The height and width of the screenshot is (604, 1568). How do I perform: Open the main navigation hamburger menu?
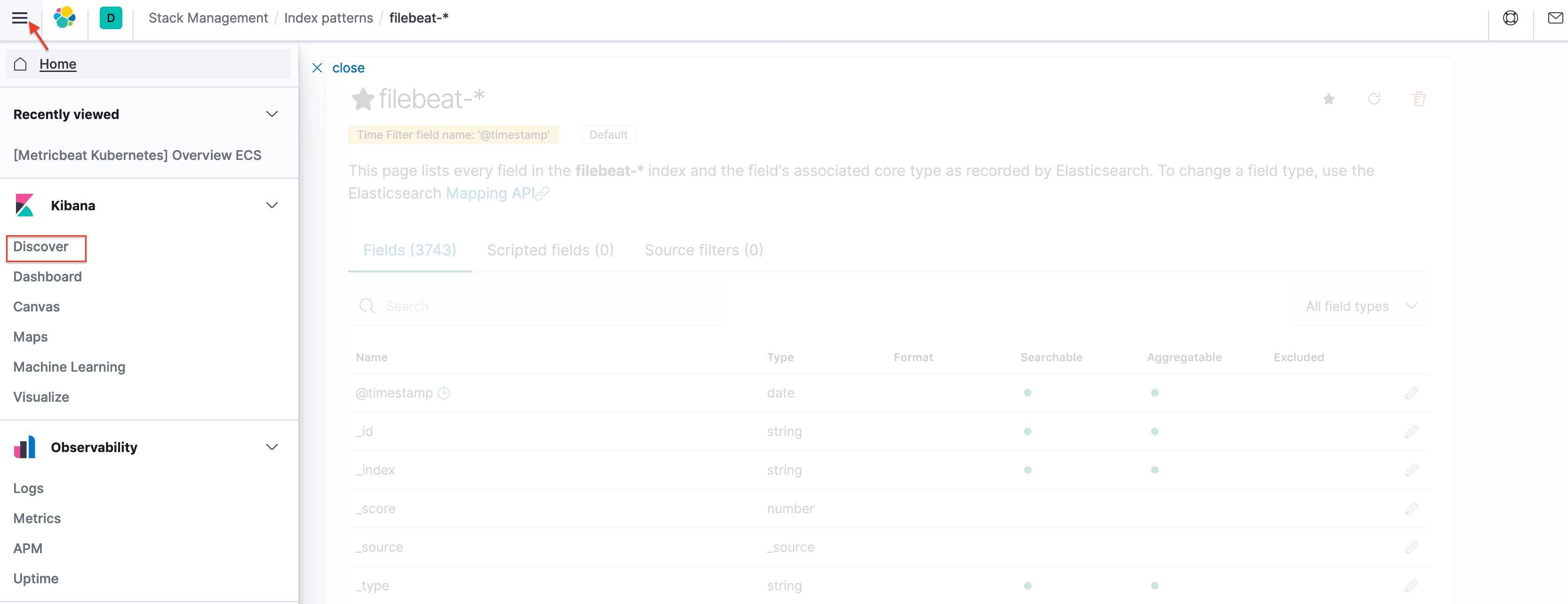(20, 17)
